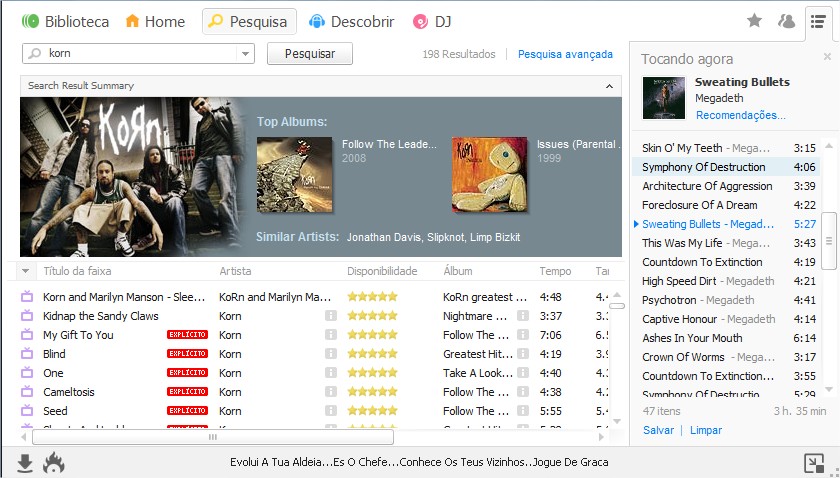Image resolution: width=840 pixels, height=478 pixels.
Task: Collapse the Search Result Summary panel
Action: pos(603,86)
